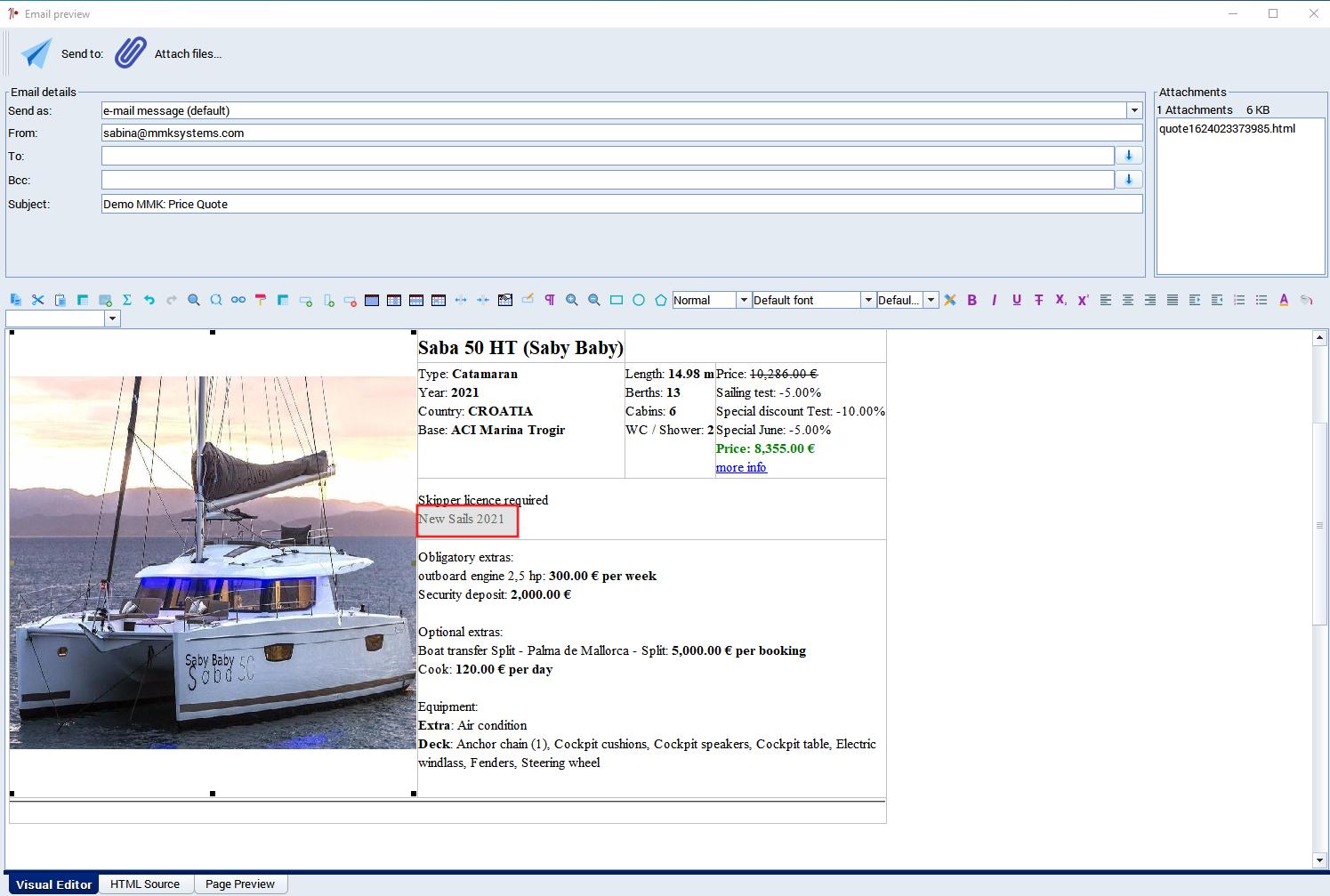Viewport: 1330px width, 896px height.
Task: Open the more info link
Action: pos(741,467)
